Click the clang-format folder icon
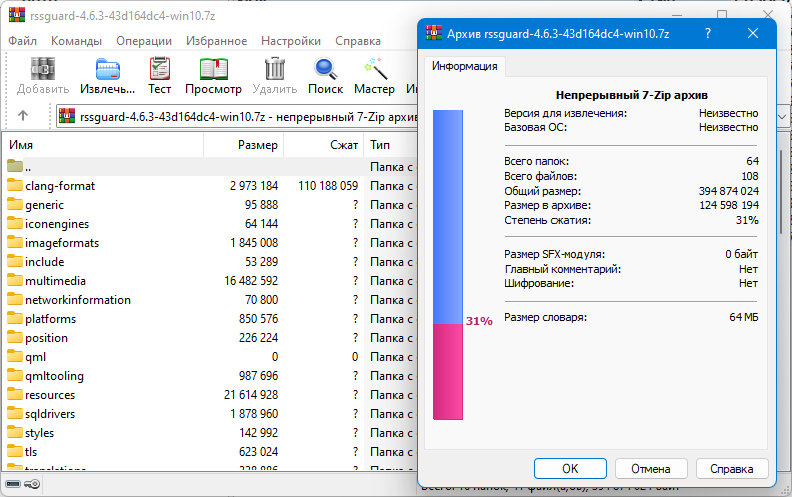Screen dimensions: 792x497 click(15, 185)
